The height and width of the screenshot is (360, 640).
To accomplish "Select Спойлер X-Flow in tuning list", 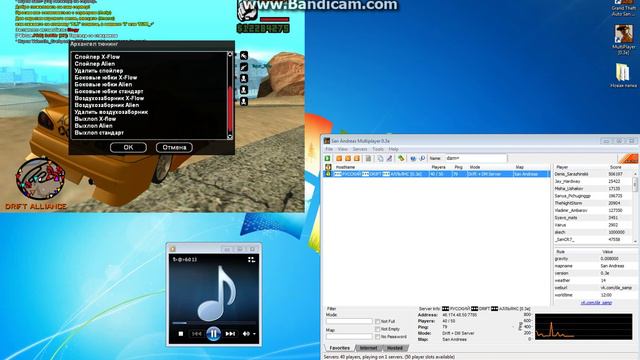I will pyautogui.click(x=97, y=57).
